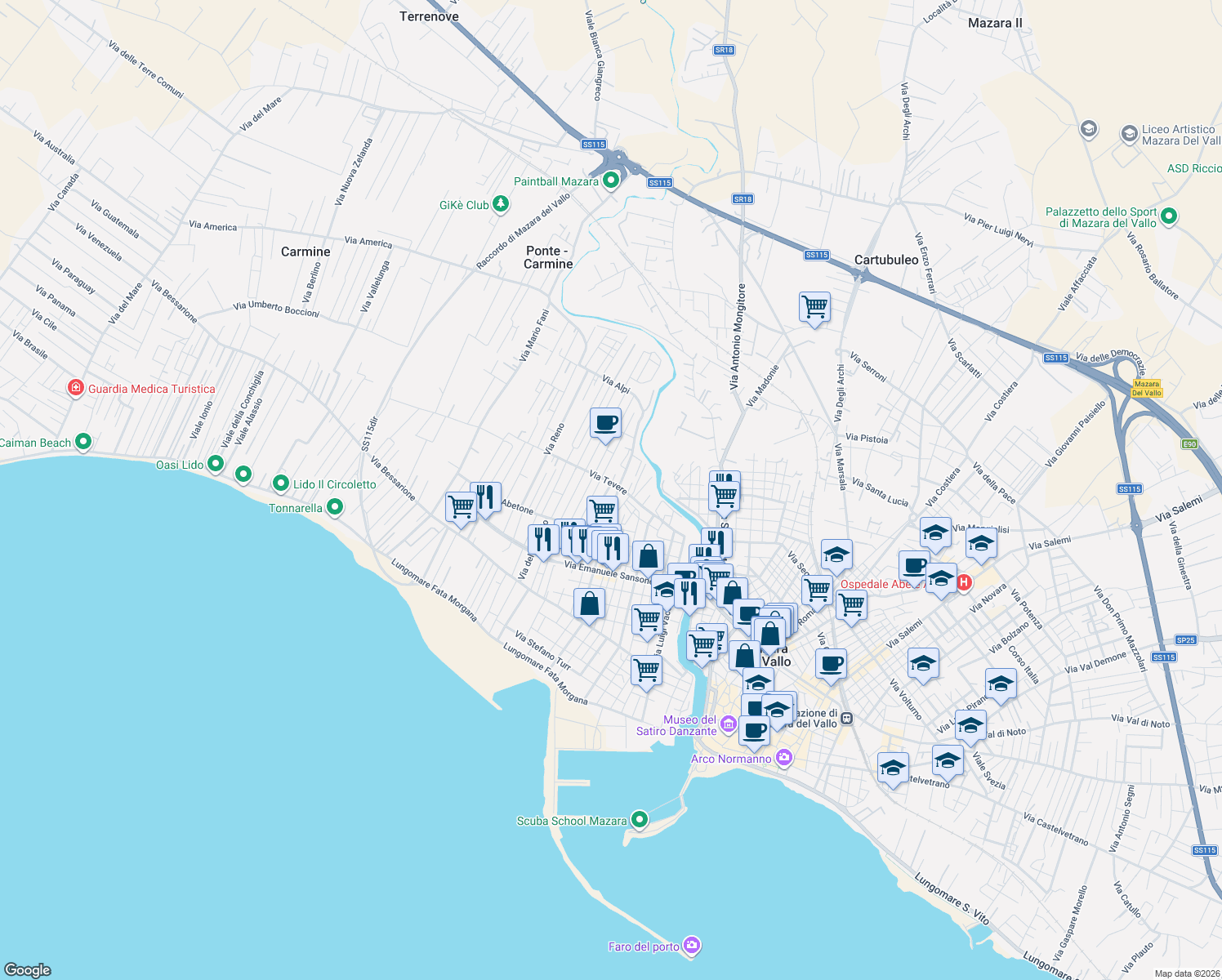
Task: Select the Carmine neighborhood label
Action: point(305,252)
